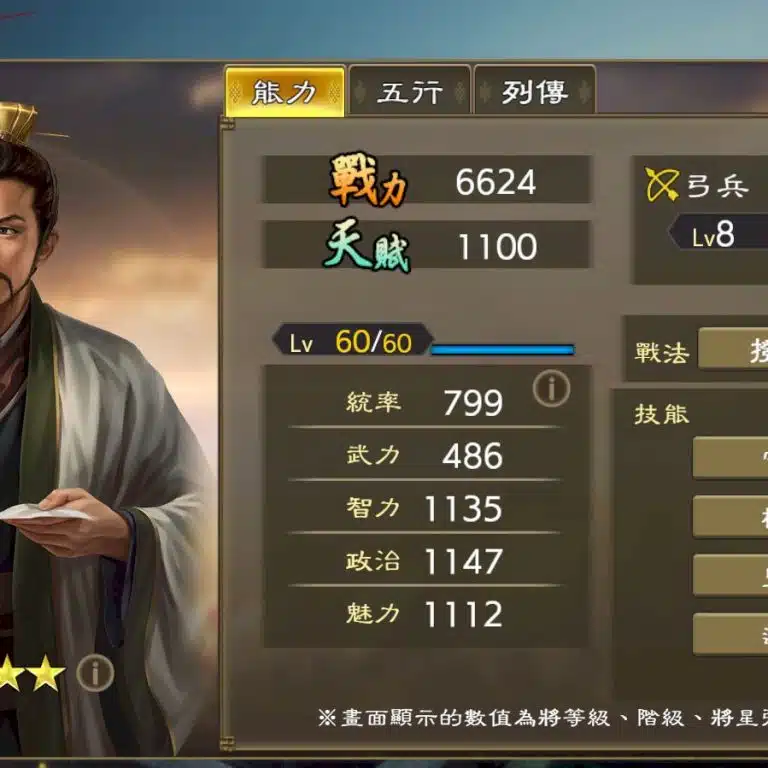The image size is (768, 768).
Task: Click the rightmost gold star rating
Action: point(45,673)
